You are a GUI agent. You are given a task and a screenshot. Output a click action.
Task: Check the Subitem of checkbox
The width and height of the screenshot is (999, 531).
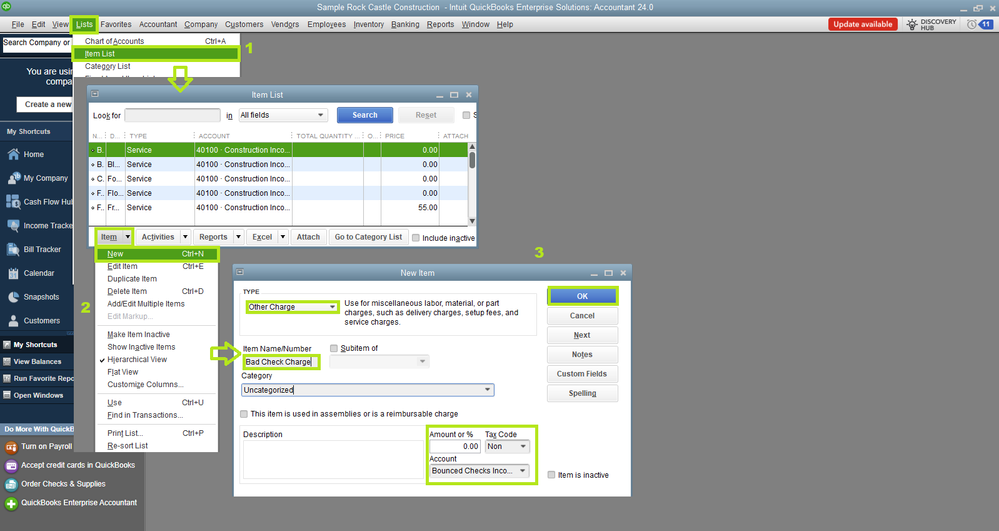point(334,348)
